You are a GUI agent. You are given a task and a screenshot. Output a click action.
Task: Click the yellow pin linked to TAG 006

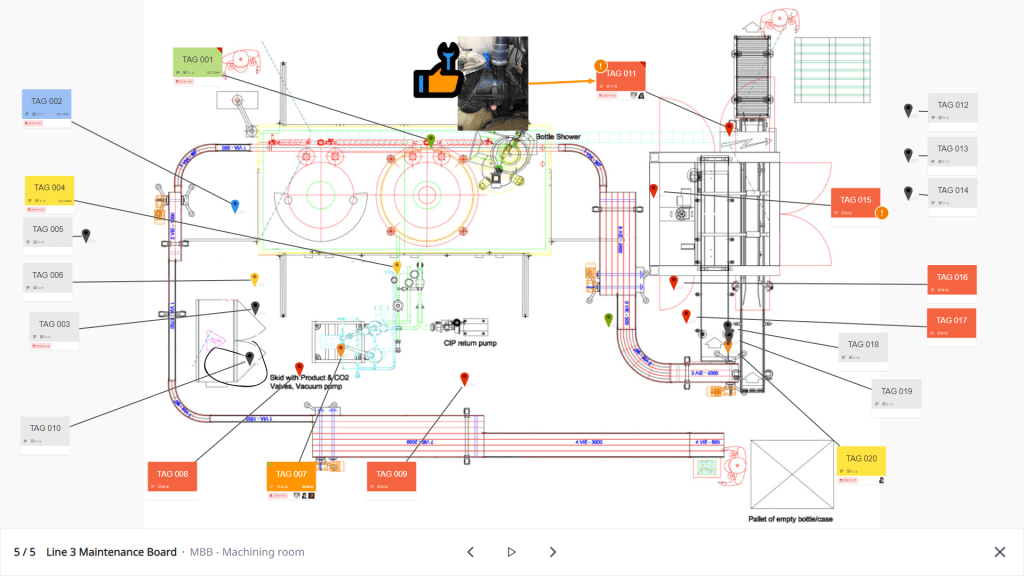pyautogui.click(x=255, y=280)
